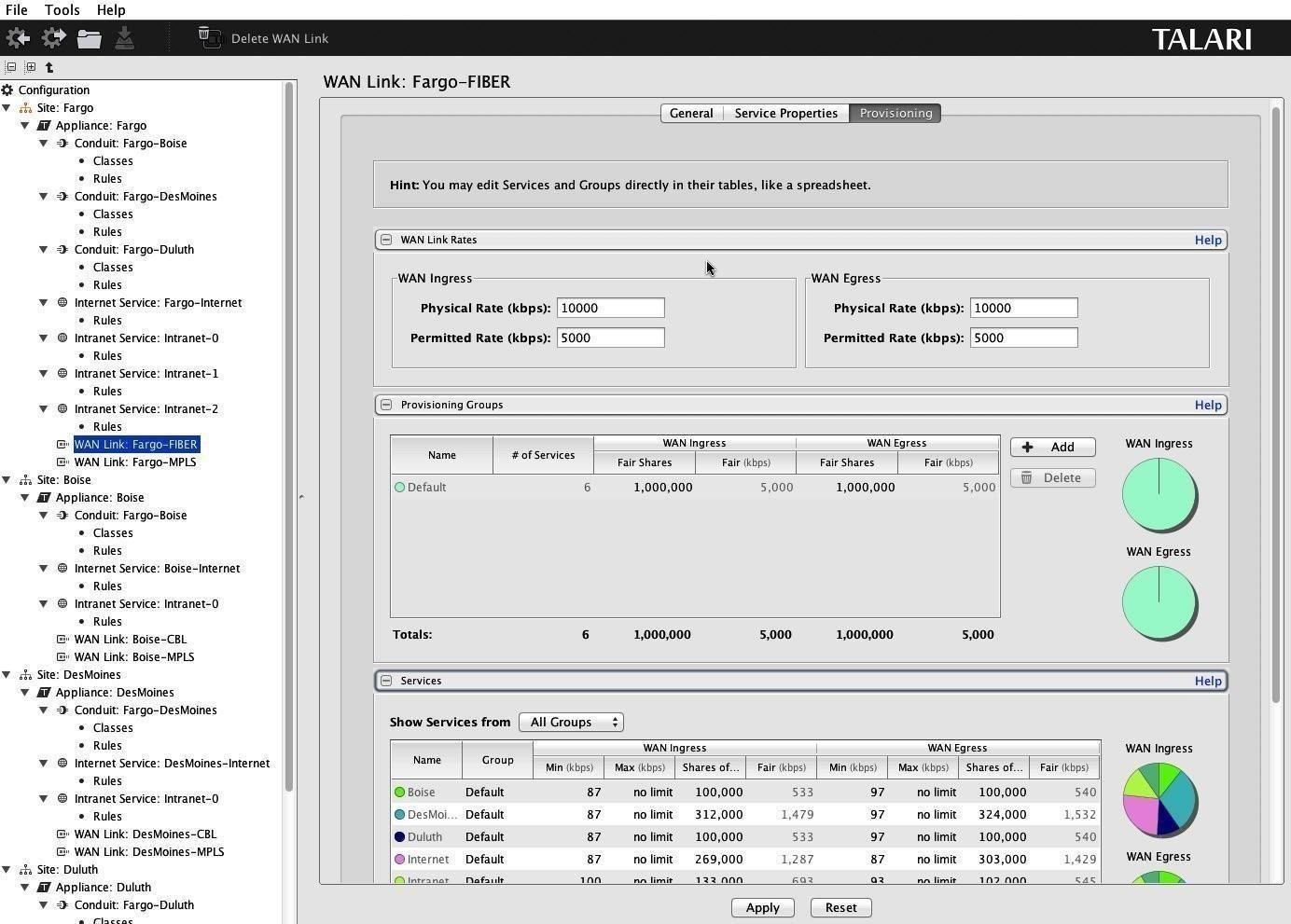Click the DesMoines row's 312,000 ingress shares cell

(x=713, y=815)
